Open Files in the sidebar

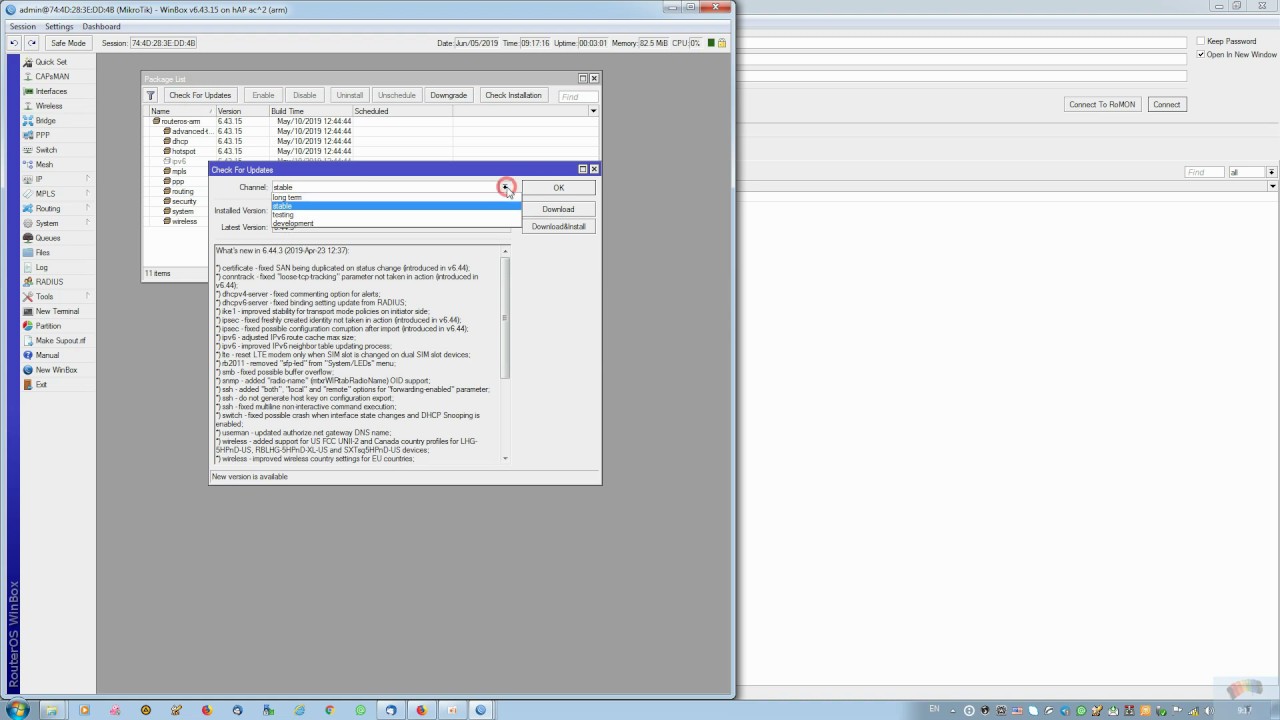[x=43, y=253]
